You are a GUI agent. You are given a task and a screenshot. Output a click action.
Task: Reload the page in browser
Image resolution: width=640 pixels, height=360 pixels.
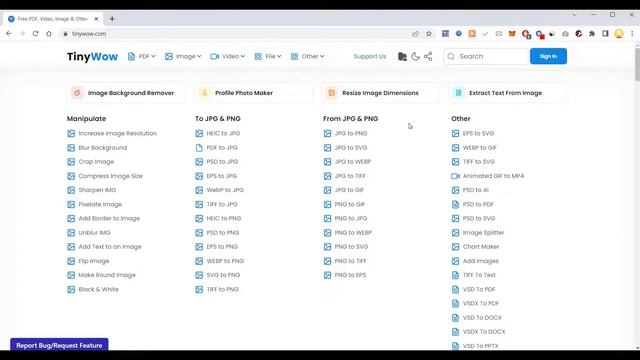pyautogui.click(x=36, y=34)
